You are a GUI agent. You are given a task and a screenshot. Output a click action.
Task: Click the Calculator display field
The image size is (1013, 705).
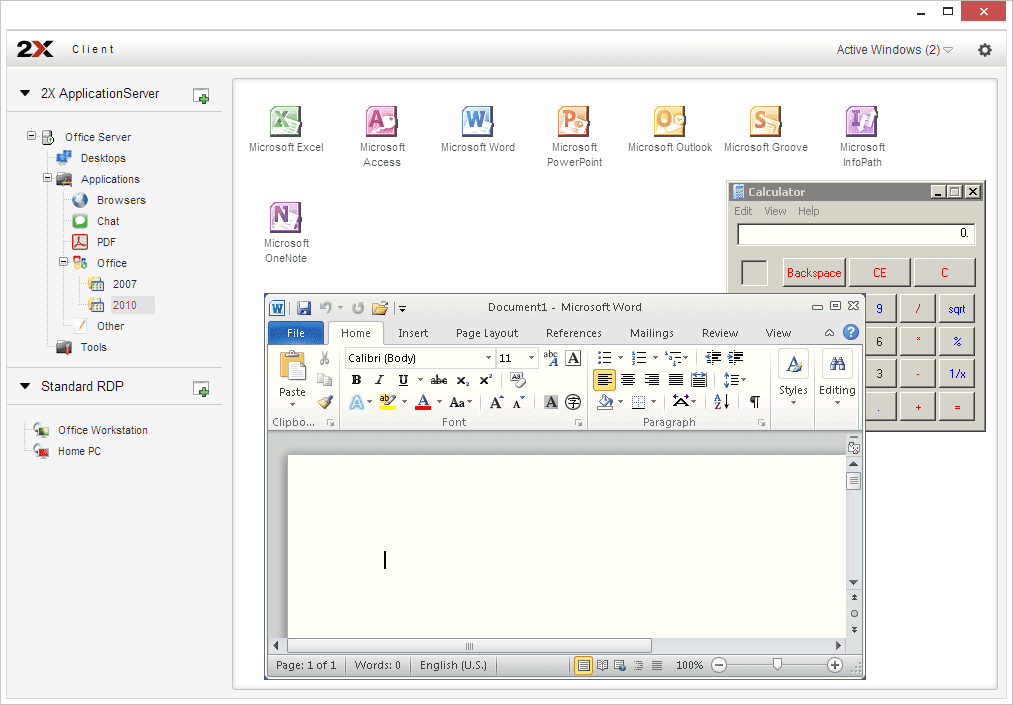point(856,233)
